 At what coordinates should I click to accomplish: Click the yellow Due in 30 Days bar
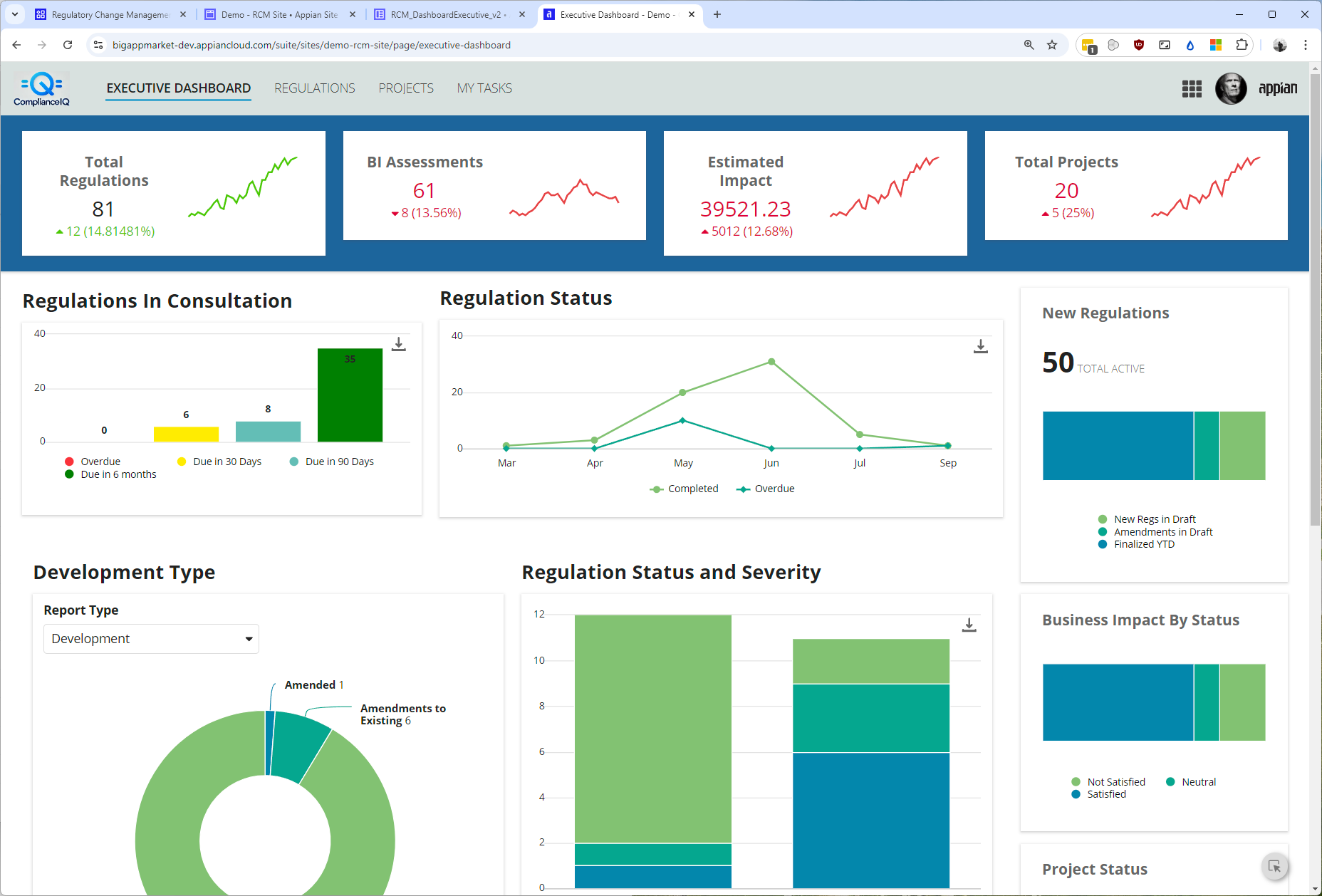186,434
